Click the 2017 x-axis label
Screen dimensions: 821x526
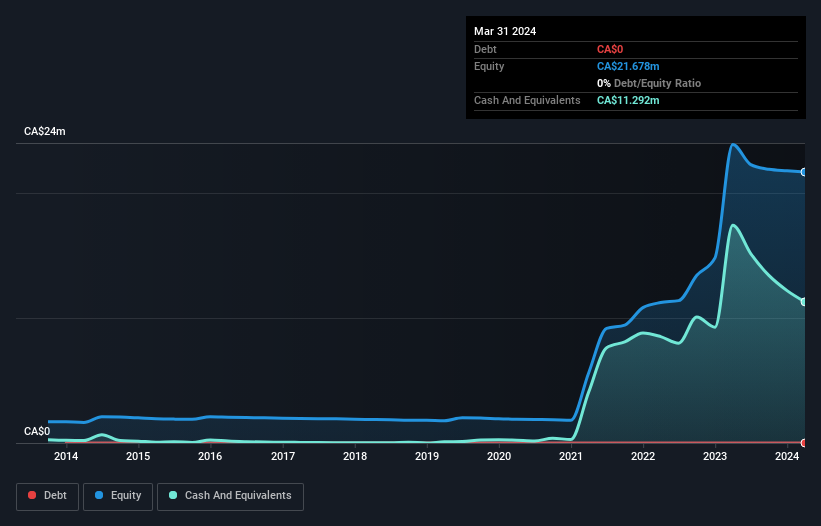pyautogui.click(x=283, y=456)
